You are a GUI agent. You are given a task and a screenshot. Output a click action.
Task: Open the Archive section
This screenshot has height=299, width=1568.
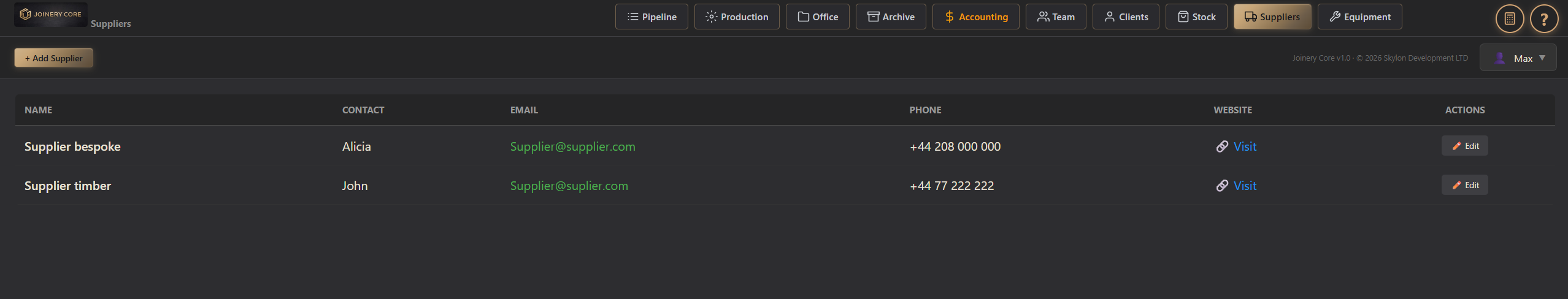[x=891, y=17]
